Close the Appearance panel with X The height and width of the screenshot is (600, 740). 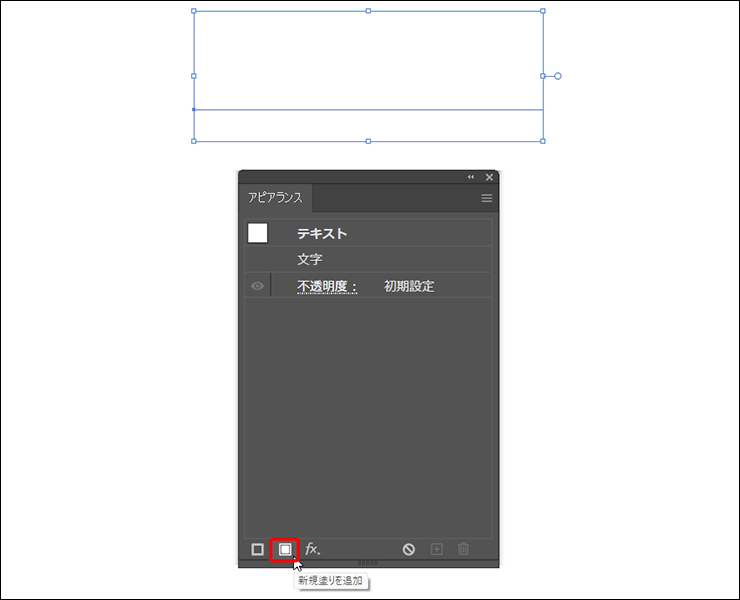pyautogui.click(x=489, y=177)
